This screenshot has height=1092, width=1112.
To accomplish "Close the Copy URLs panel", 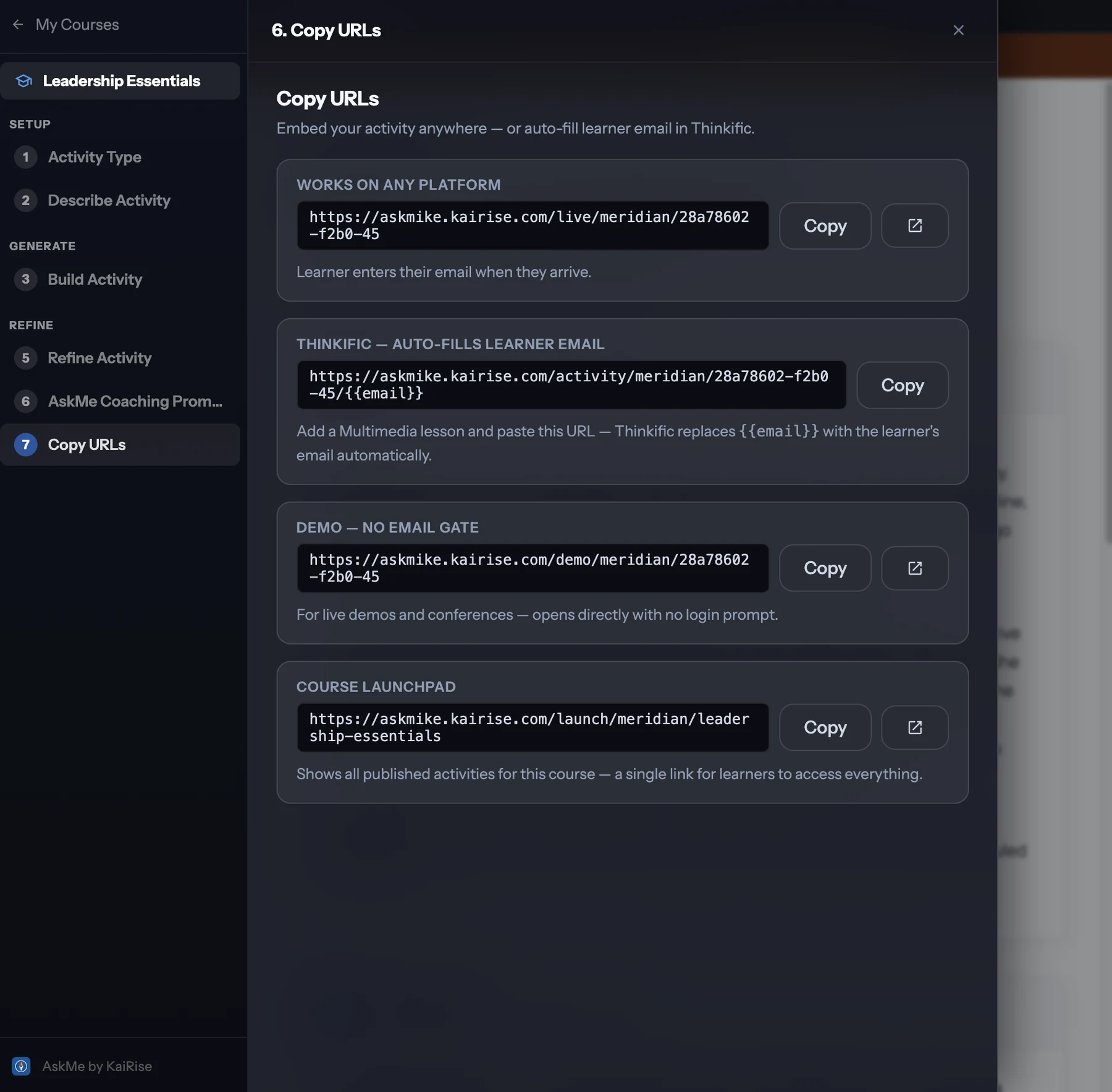I will [x=958, y=30].
